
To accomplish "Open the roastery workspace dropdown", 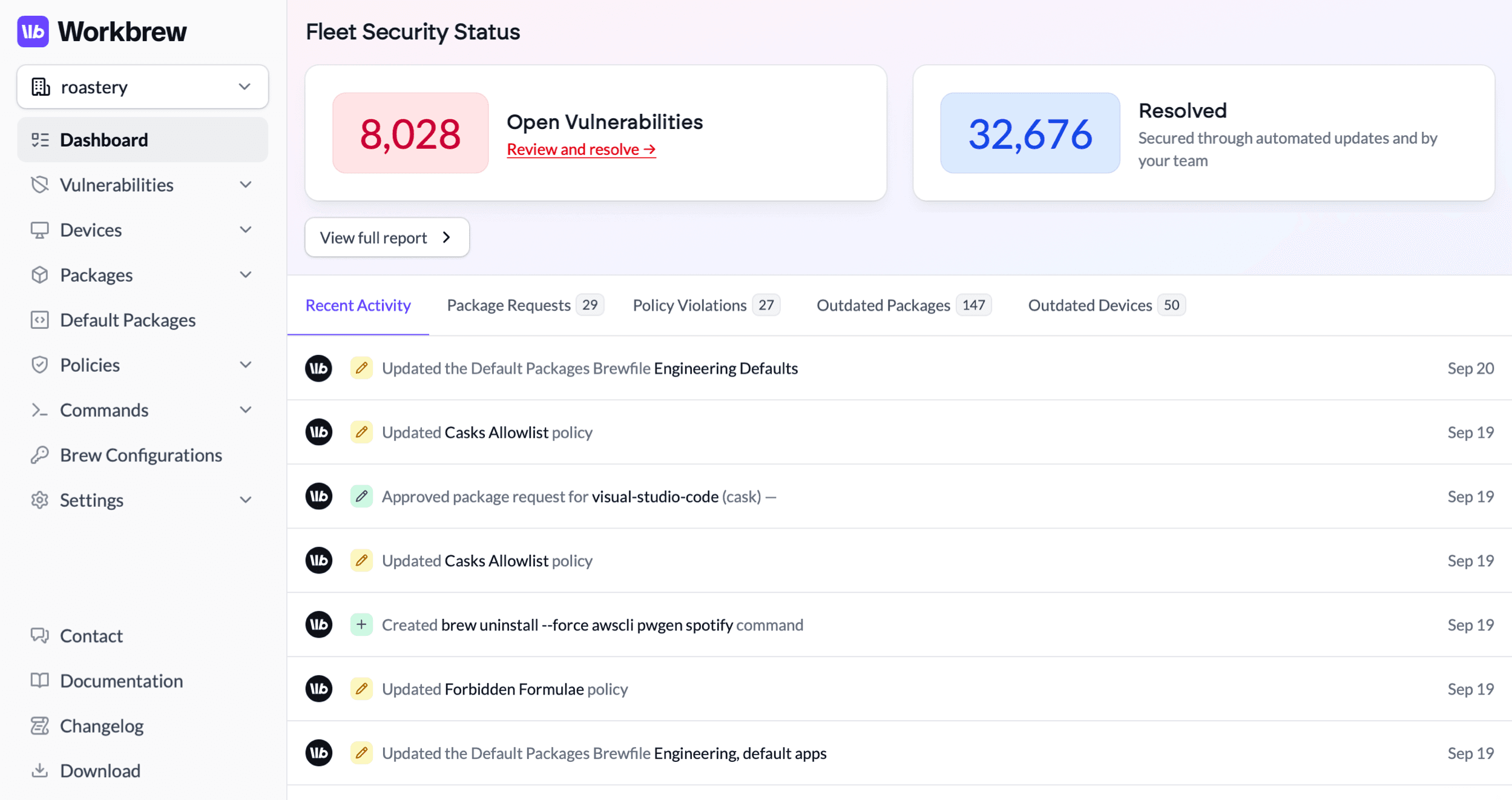I will pos(142,87).
